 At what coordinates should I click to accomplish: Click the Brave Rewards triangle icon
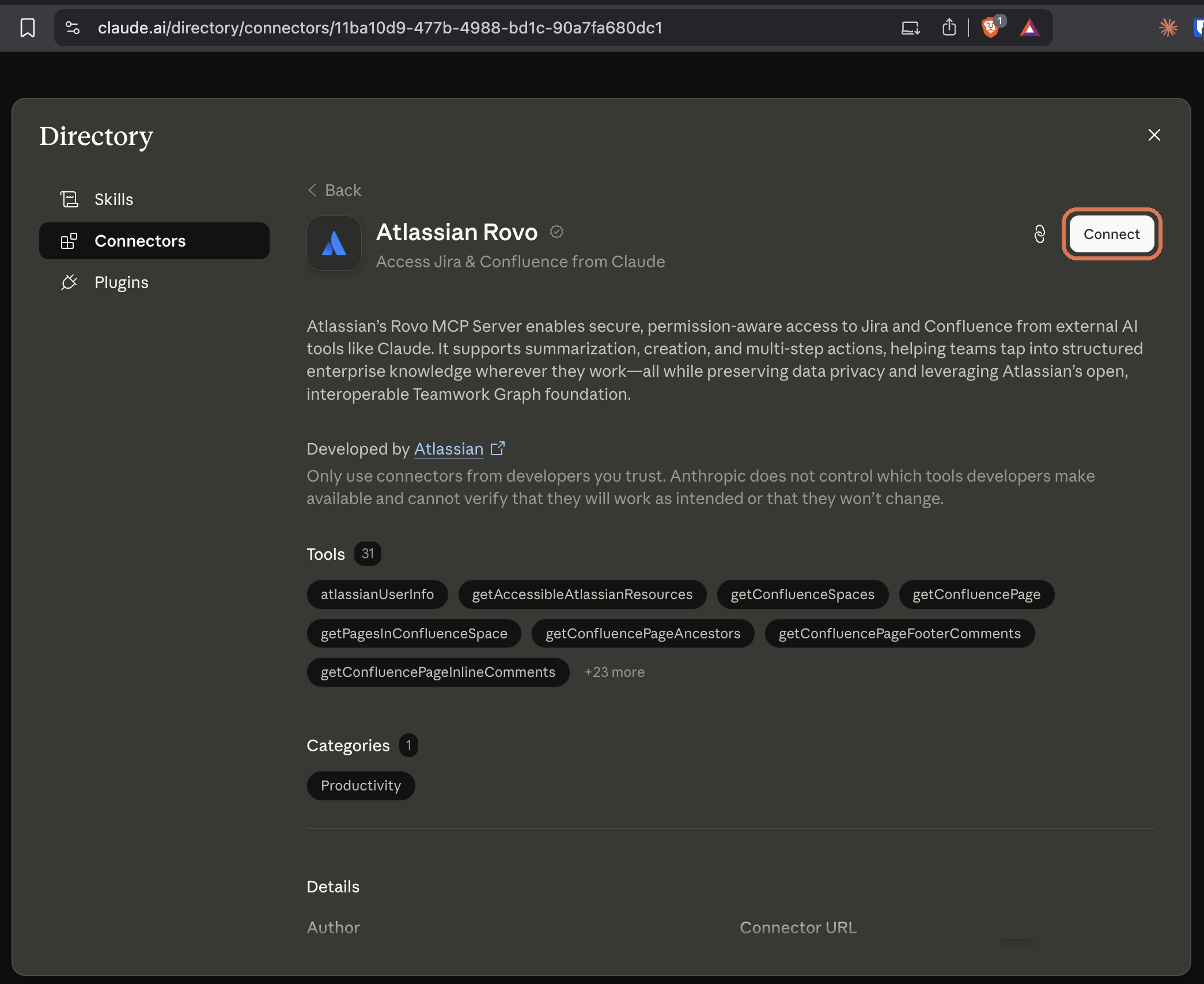click(1029, 28)
